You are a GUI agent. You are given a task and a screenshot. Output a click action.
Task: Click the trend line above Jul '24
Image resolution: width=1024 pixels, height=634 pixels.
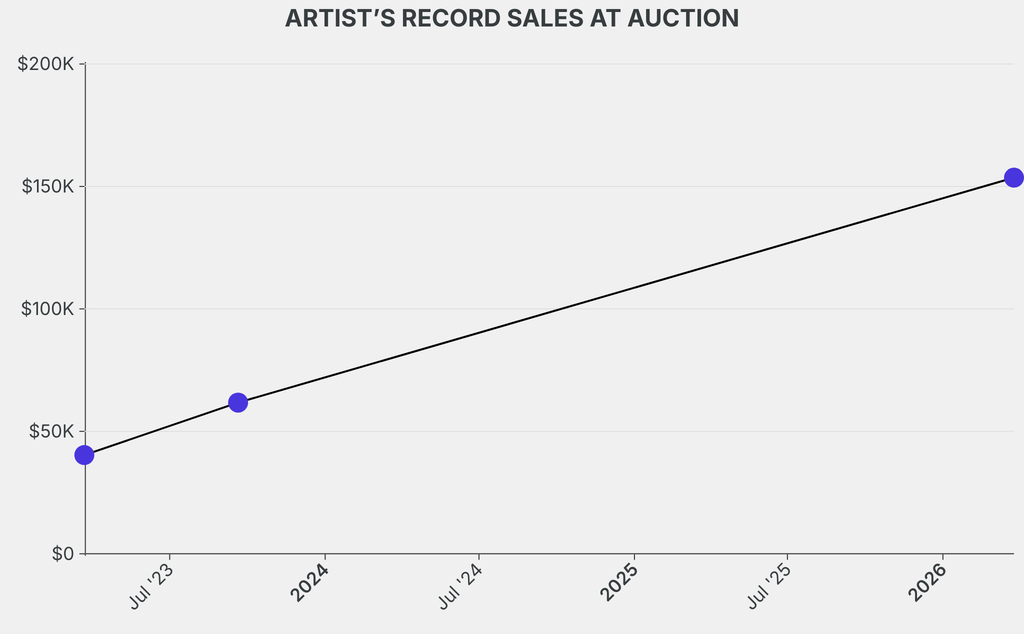[479, 335]
